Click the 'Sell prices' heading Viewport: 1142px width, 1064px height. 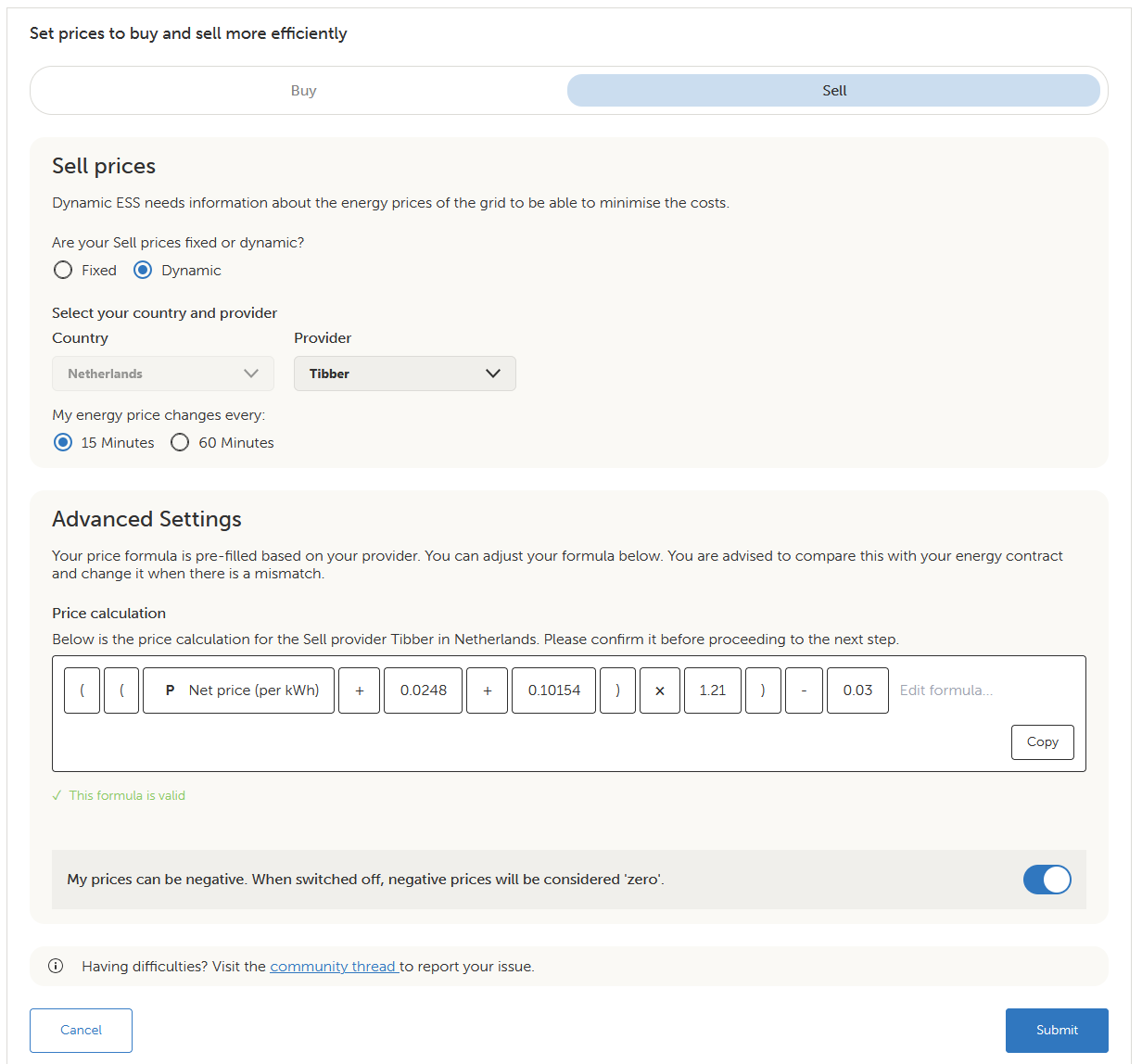(104, 166)
